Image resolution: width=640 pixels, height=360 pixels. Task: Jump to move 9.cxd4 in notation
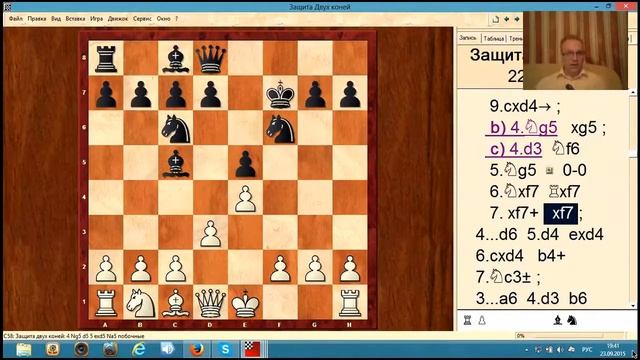[520, 107]
